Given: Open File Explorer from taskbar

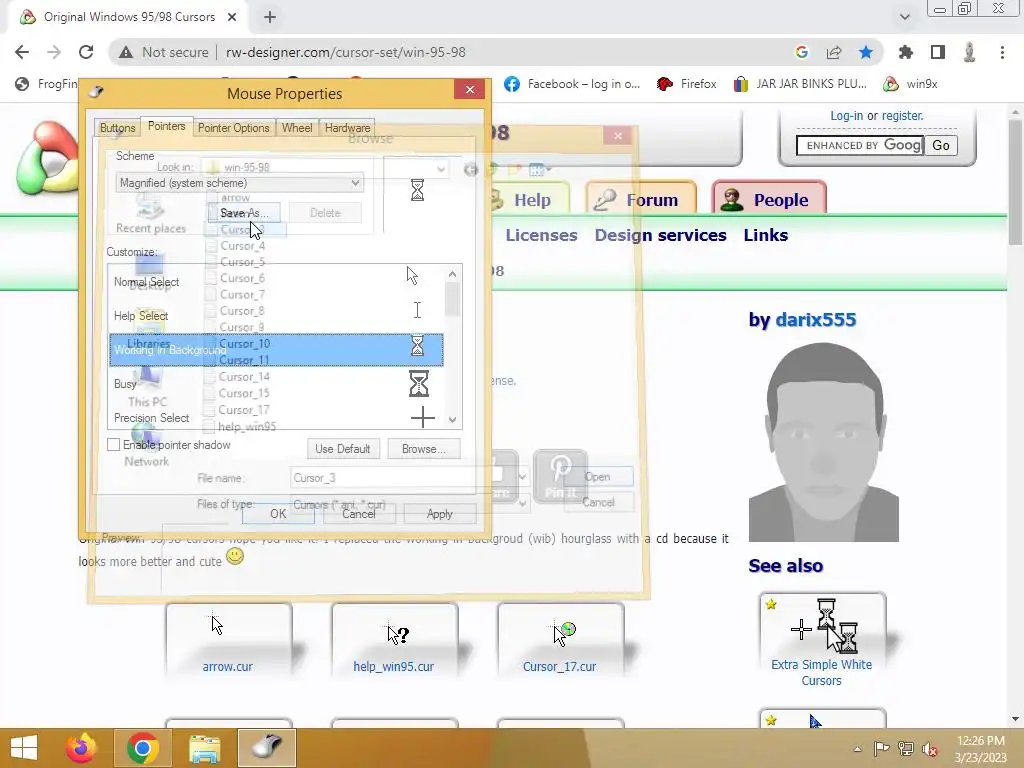Looking at the screenshot, I should tap(204, 748).
